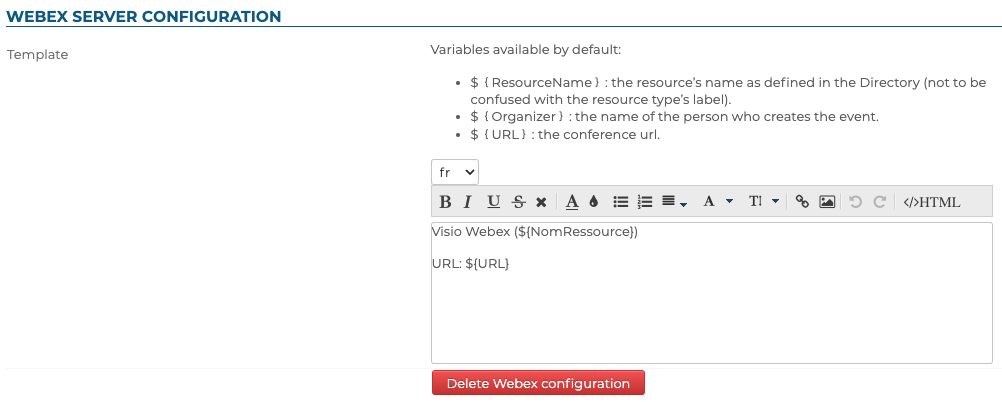Viewport: 1002px width, 402px height.
Task: Open the font family dropdown
Action: 718,202
